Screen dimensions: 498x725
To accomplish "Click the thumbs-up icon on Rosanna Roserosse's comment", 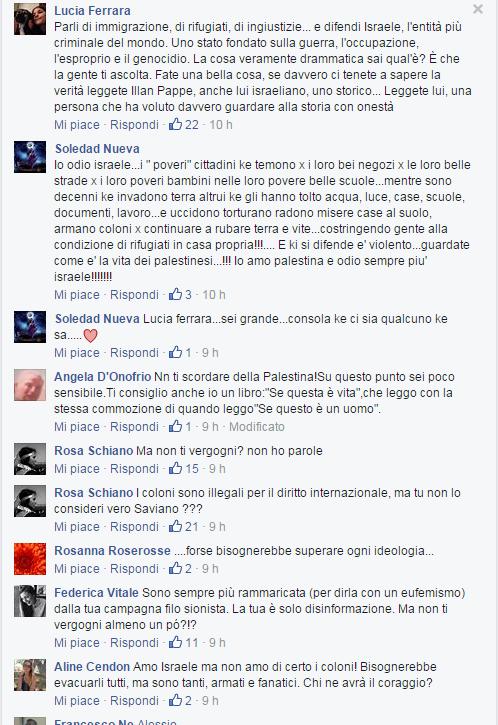I will [175, 568].
